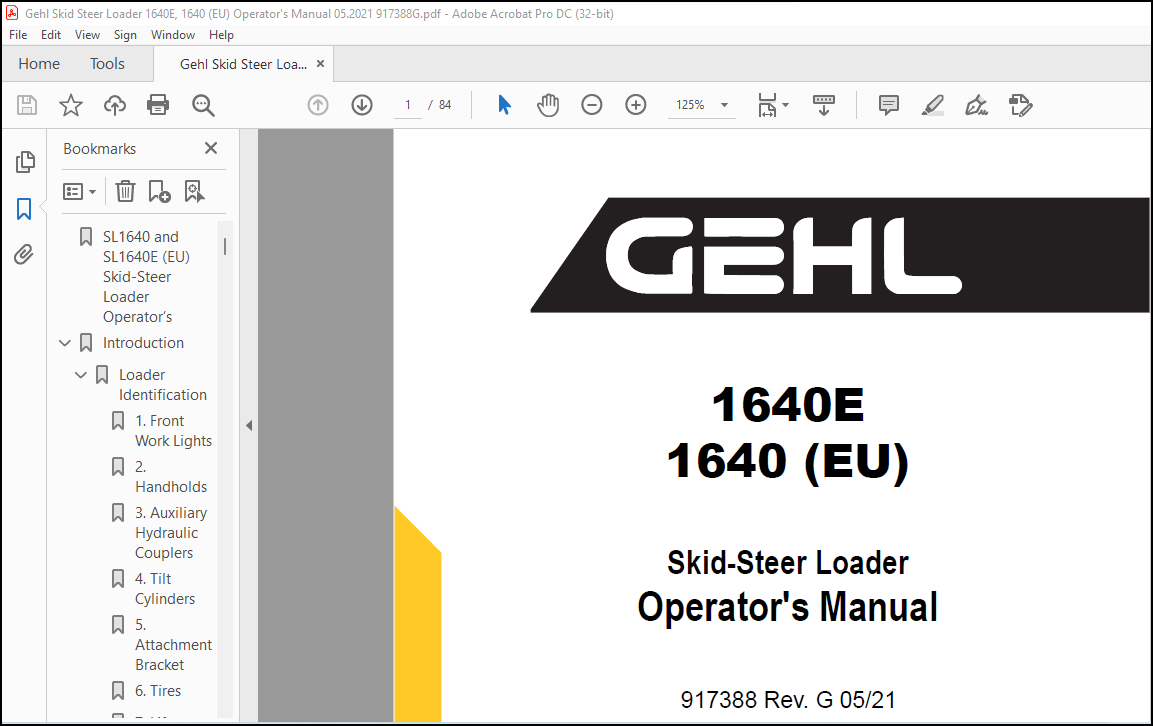Open the Find text magnifier tool
The height and width of the screenshot is (726, 1153).
[x=203, y=105]
